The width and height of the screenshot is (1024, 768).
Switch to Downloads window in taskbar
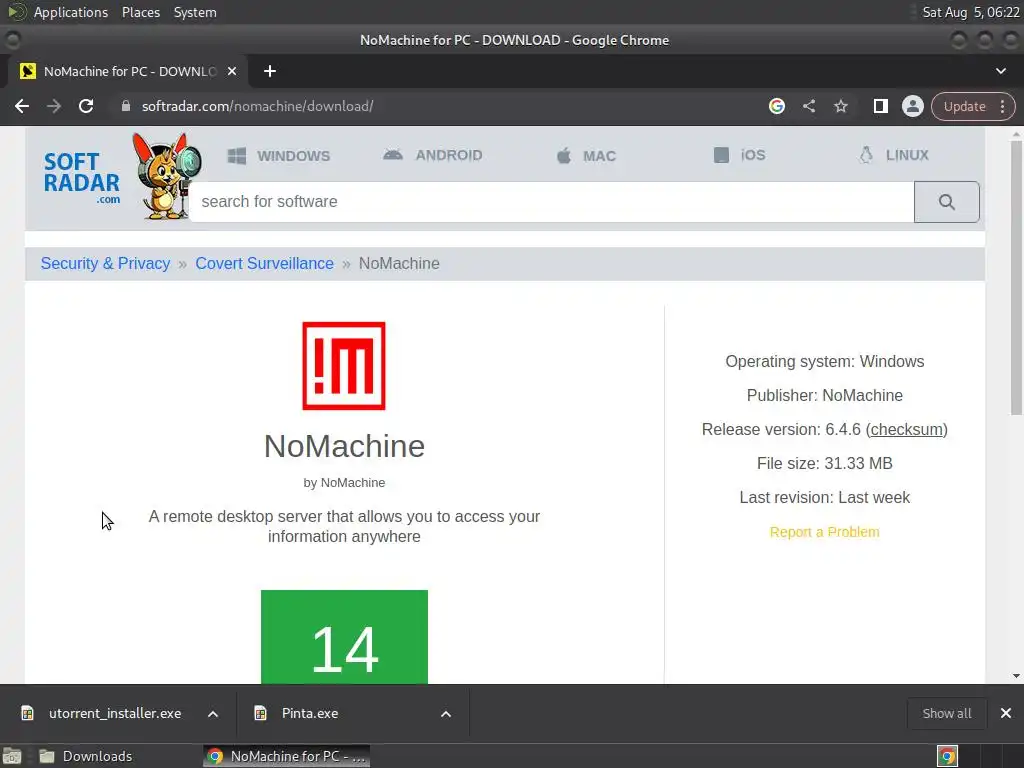pos(86,756)
